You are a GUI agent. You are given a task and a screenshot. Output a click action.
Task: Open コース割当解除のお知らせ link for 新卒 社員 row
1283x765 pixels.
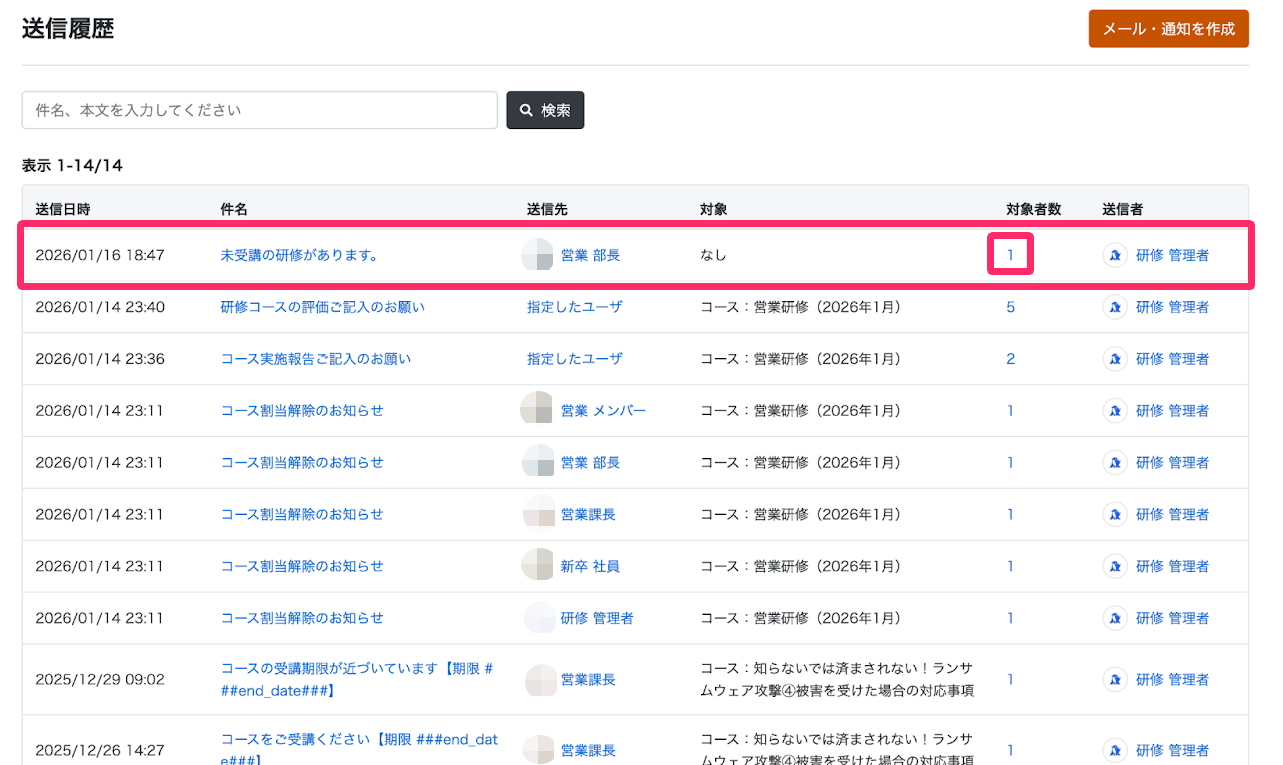click(302, 566)
